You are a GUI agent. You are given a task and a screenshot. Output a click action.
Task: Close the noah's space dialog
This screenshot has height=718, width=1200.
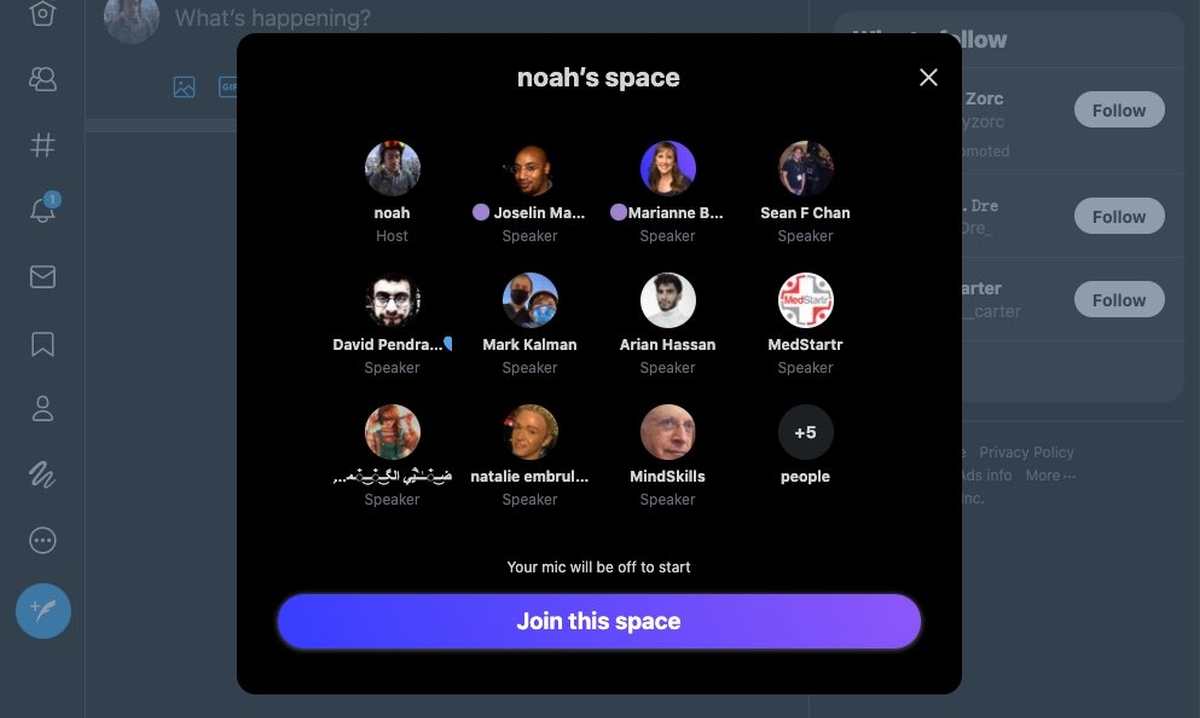[928, 78]
